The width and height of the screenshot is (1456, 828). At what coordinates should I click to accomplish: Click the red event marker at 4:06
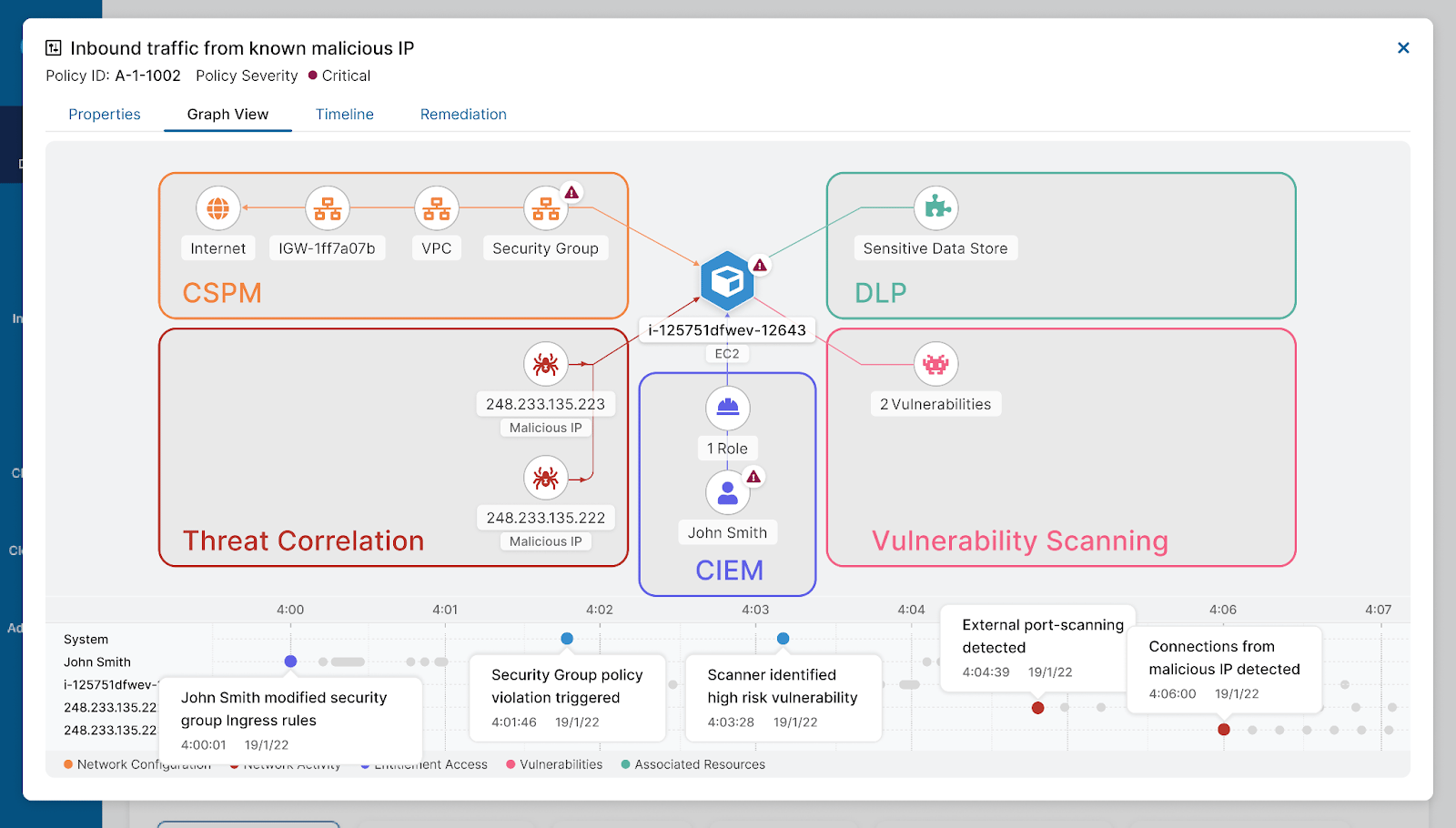coord(1222,729)
